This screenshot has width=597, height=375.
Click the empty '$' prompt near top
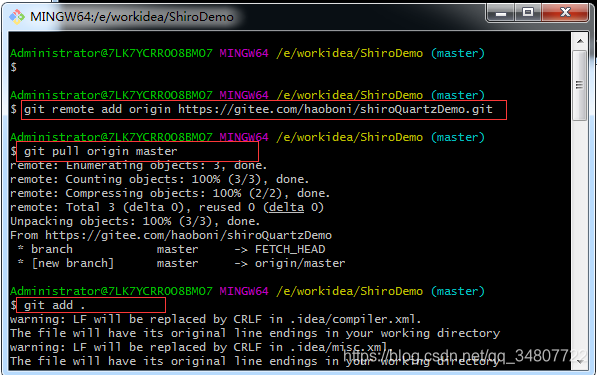coord(13,67)
